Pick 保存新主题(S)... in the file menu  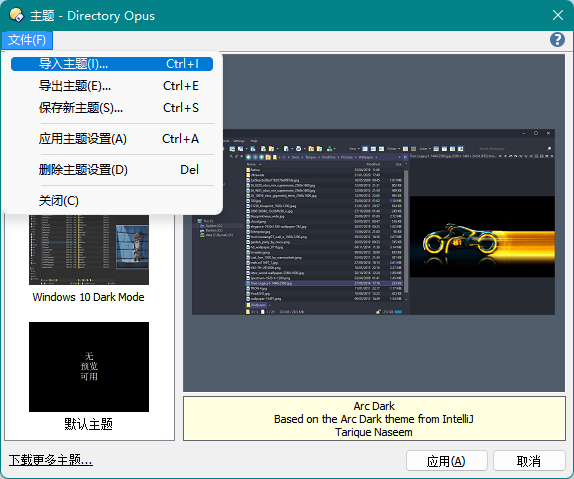click(112, 108)
